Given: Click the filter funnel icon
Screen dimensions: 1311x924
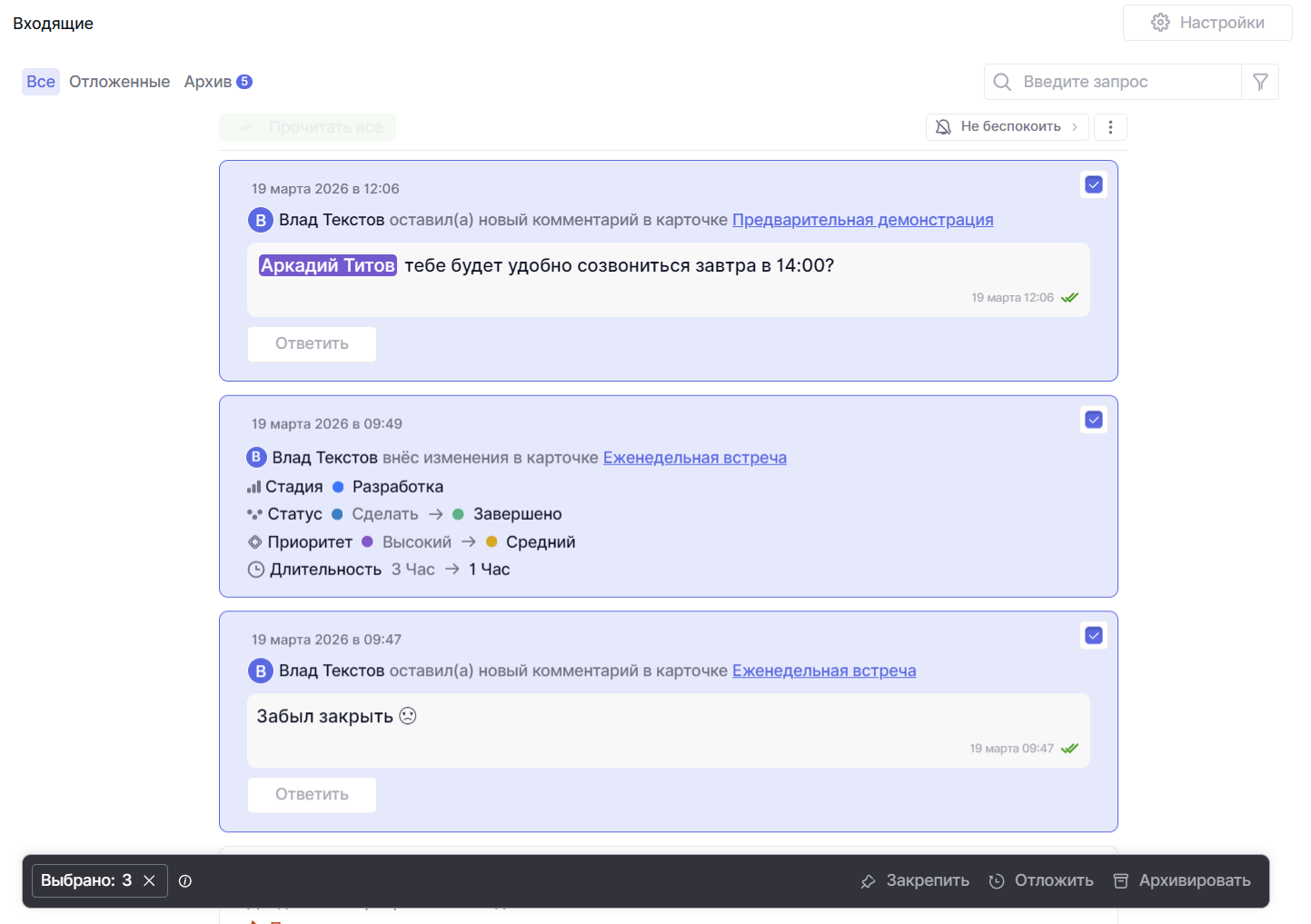Looking at the screenshot, I should (1260, 82).
